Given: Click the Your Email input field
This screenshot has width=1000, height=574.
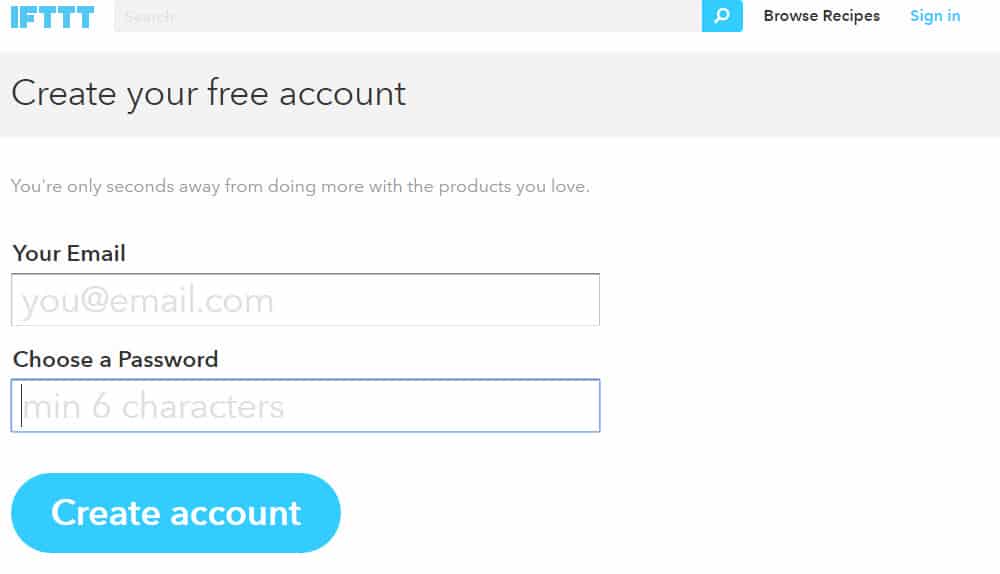Looking at the screenshot, I should [305, 300].
